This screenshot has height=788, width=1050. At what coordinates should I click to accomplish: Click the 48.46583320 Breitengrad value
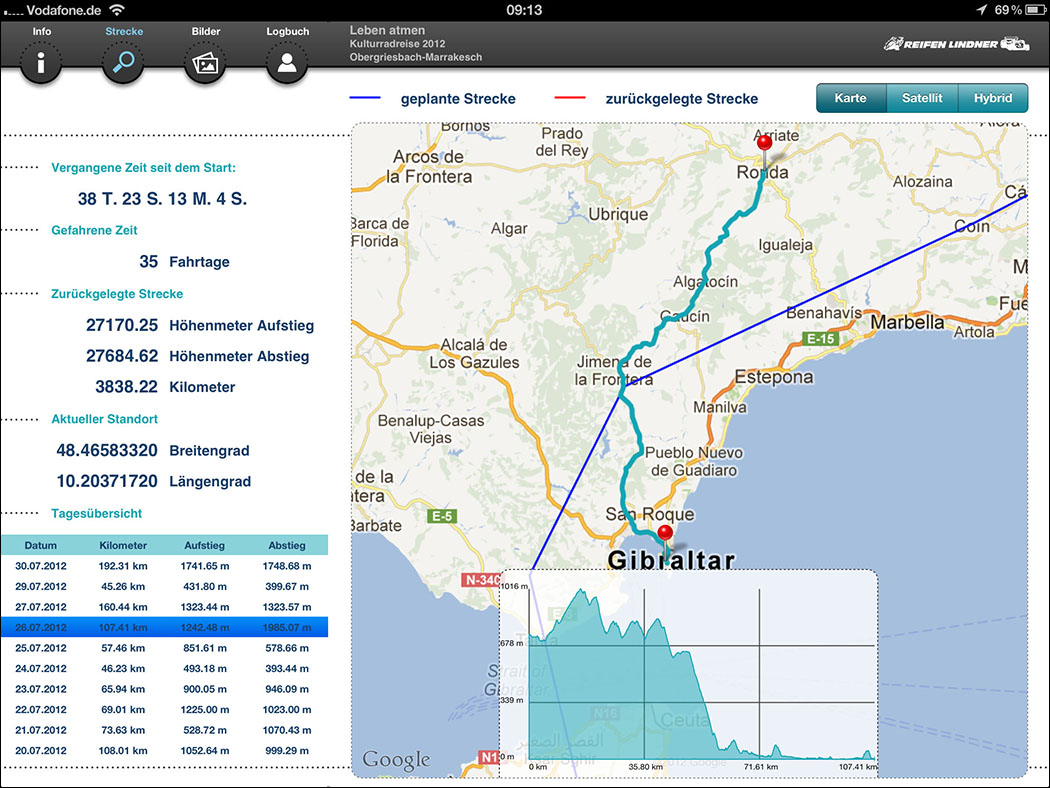[x=107, y=450]
